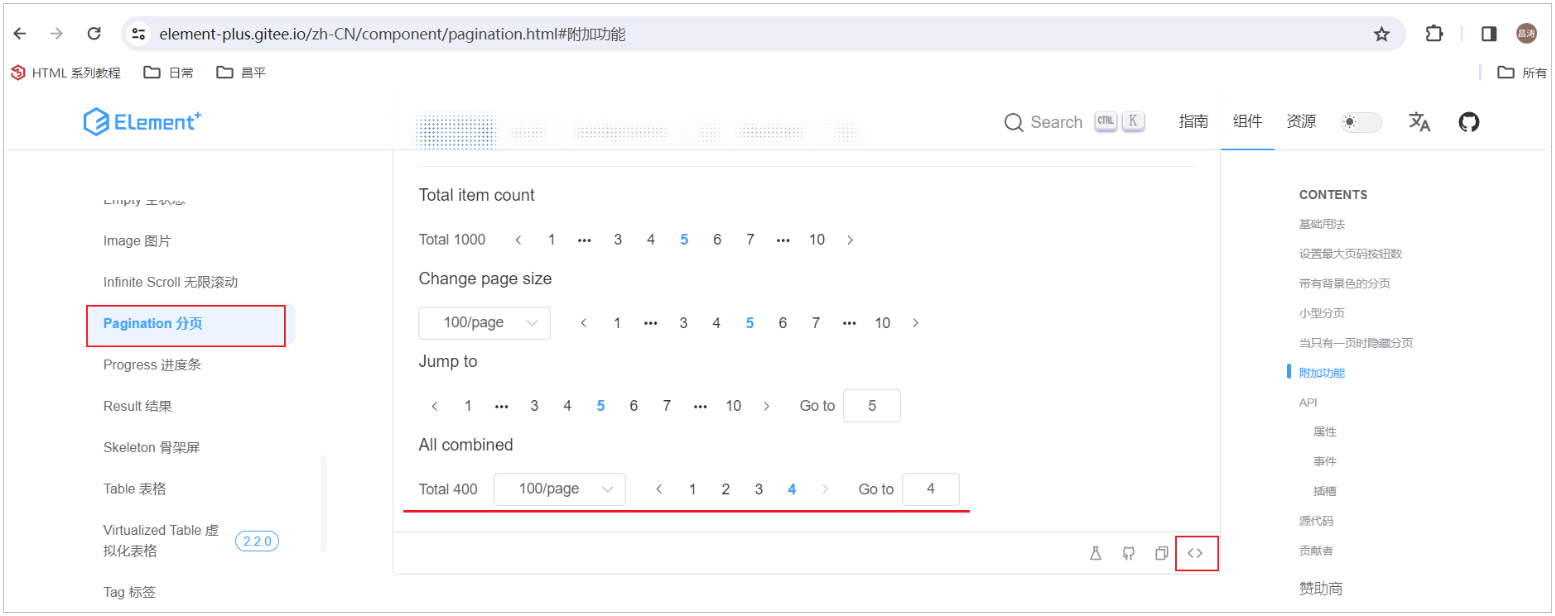Open the 100/page dropdown in All combined demo
The width and height of the screenshot is (1555, 616).
[560, 489]
